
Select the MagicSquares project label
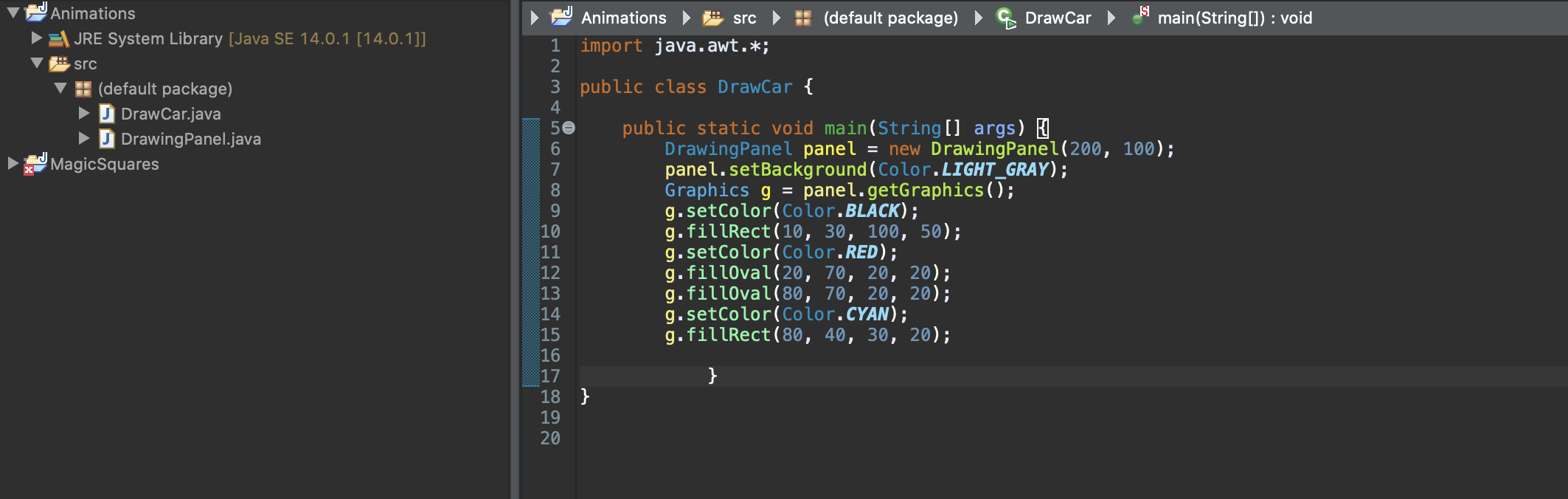tap(105, 164)
